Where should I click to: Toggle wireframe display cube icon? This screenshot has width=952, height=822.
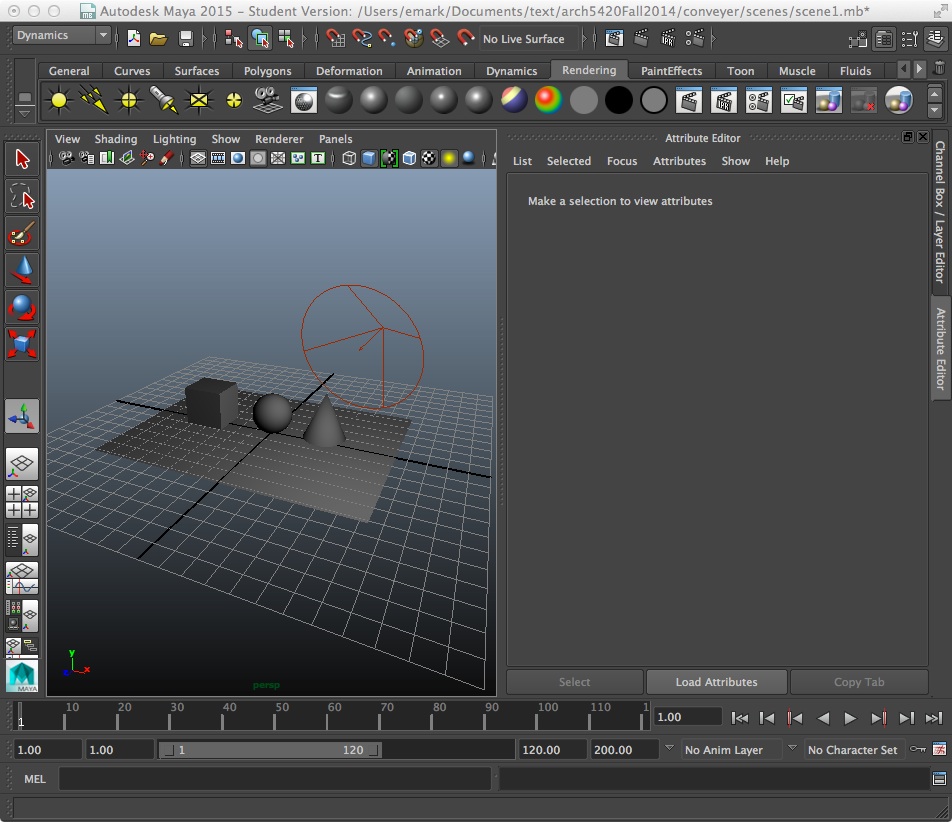coord(349,158)
